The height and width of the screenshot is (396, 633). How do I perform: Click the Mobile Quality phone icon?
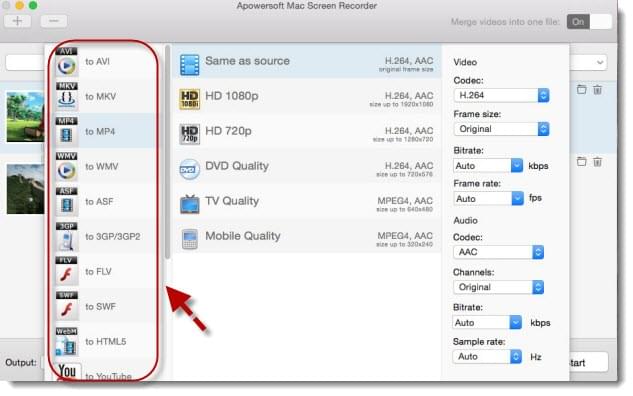coord(189,239)
